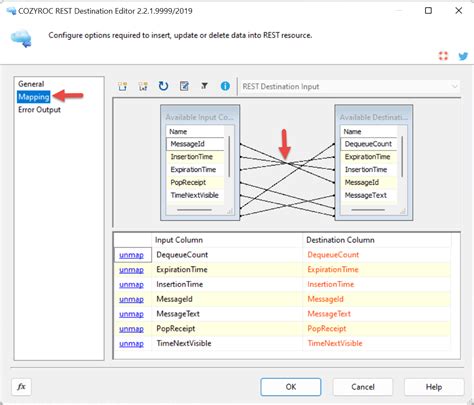Click TimeNextVisible destination column cell
This screenshot has height=405, width=474.
pos(377,343)
